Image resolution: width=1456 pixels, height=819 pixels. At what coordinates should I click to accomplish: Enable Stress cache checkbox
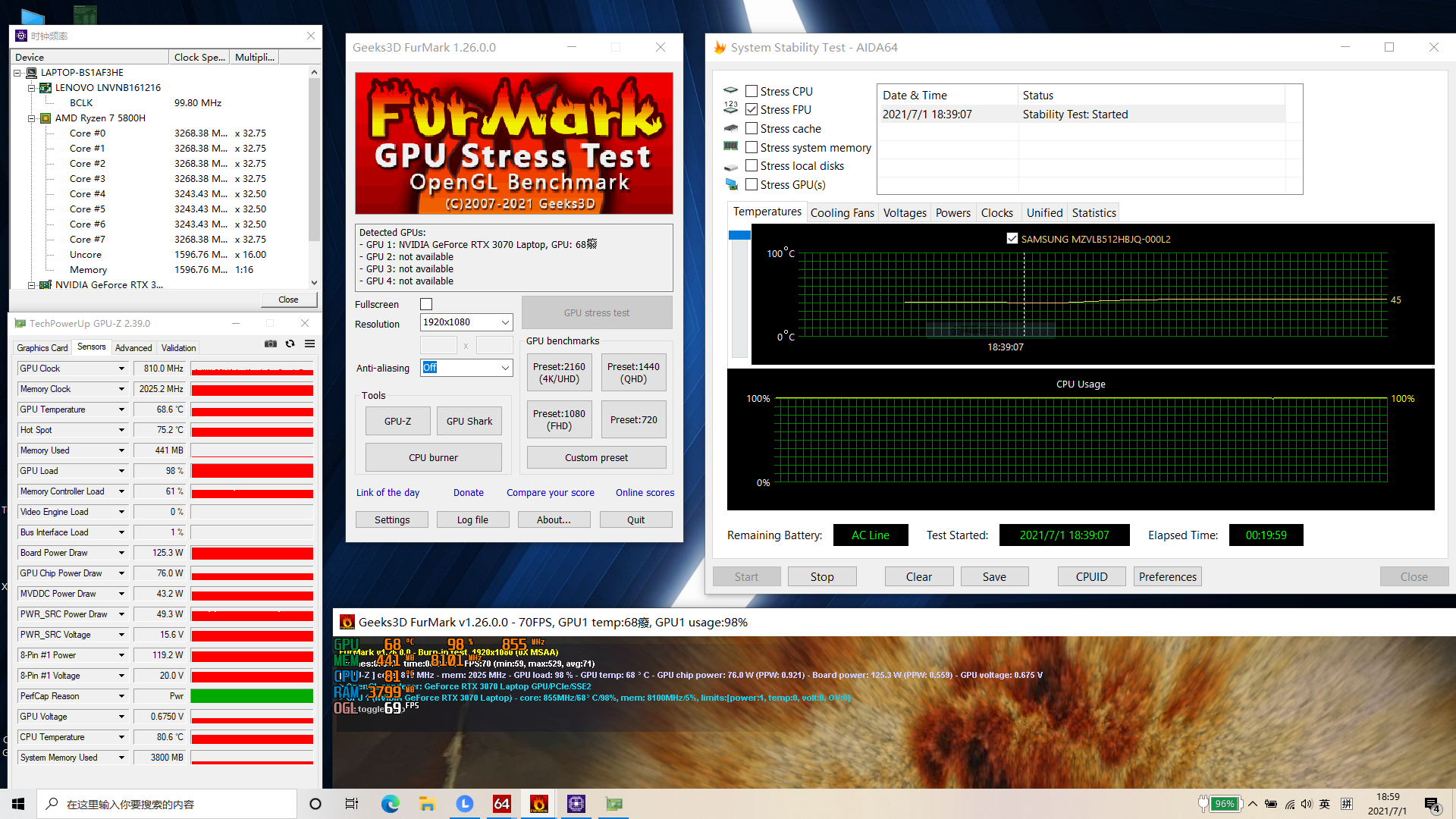click(x=752, y=128)
